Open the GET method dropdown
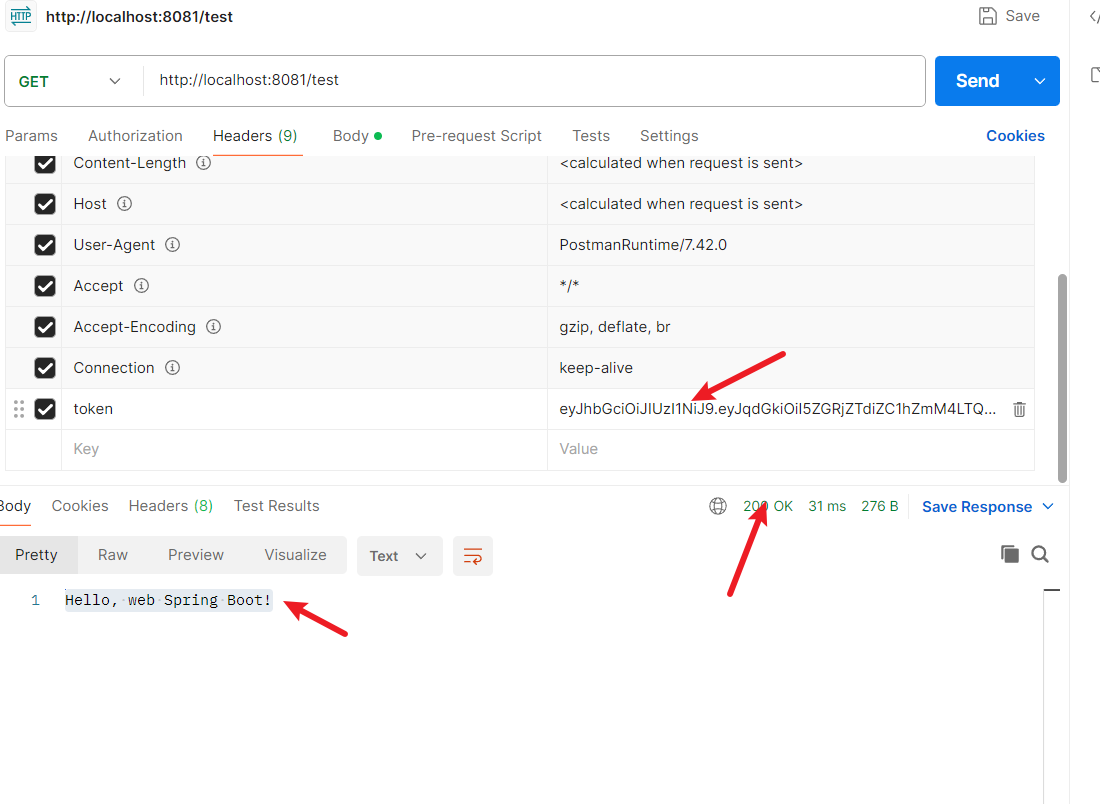Image resolution: width=1100 pixels, height=804 pixels. (70, 81)
